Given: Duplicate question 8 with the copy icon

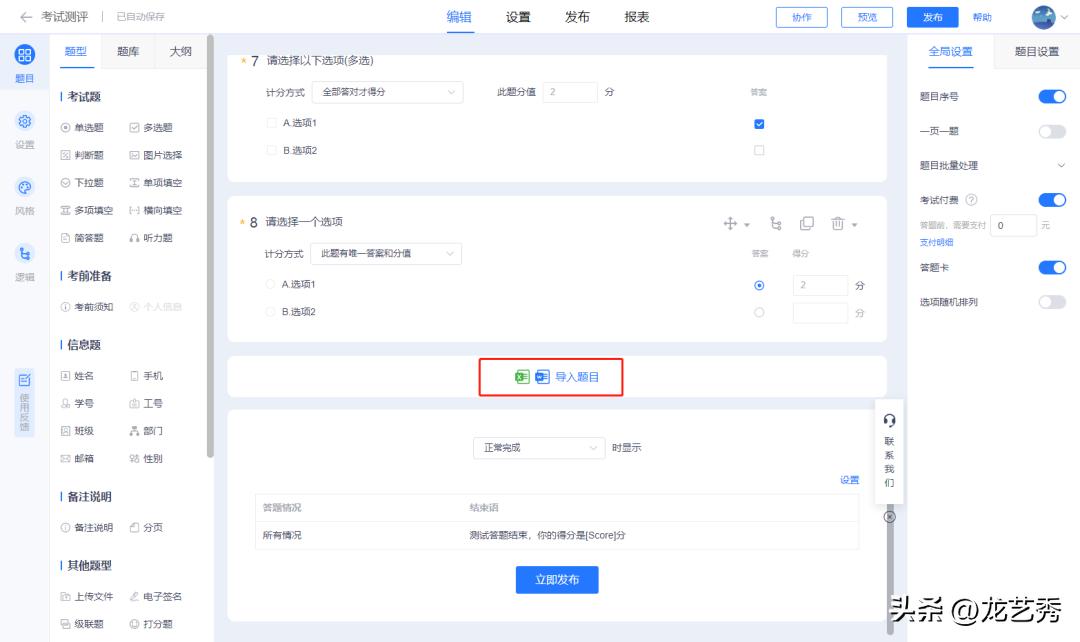Looking at the screenshot, I should pos(805,221).
